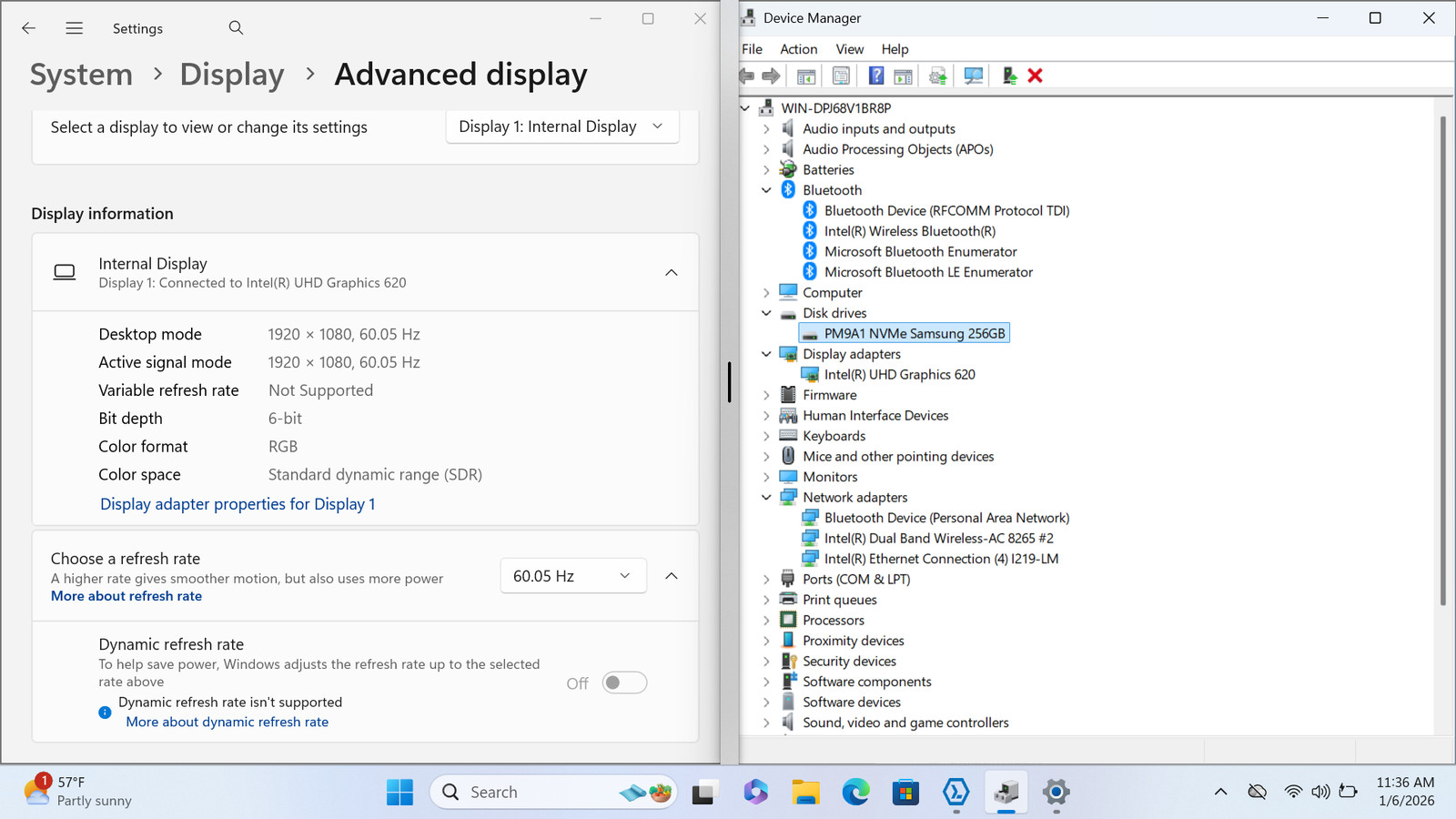Image resolution: width=1456 pixels, height=819 pixels.
Task: Click the Wi-Fi icon in the system tray
Action: coord(1293,792)
